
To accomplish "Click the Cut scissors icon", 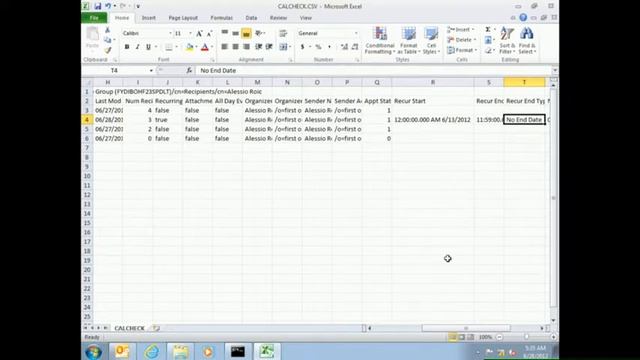I will click(x=108, y=30).
